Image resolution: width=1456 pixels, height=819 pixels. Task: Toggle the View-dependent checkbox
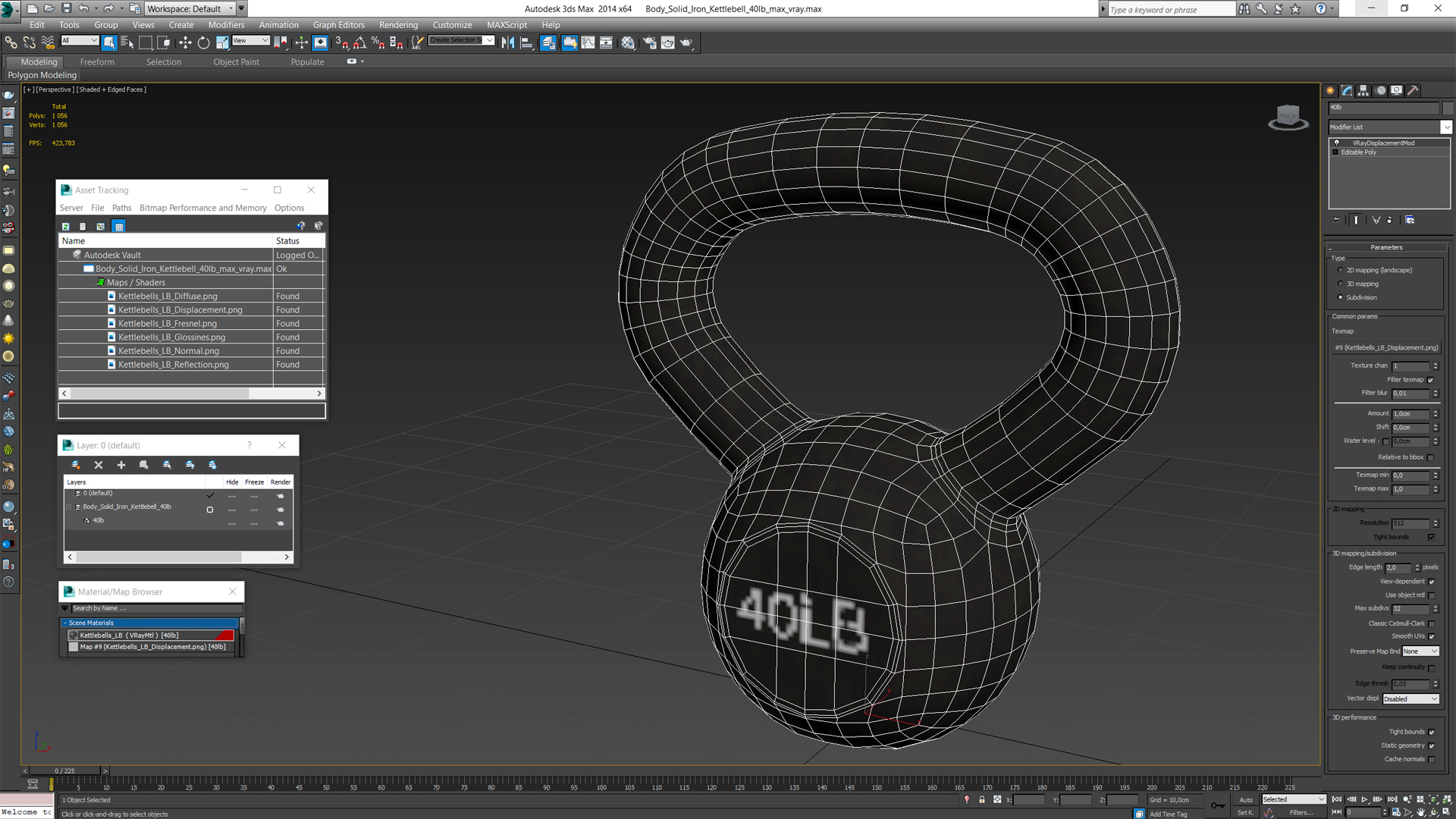tap(1432, 582)
